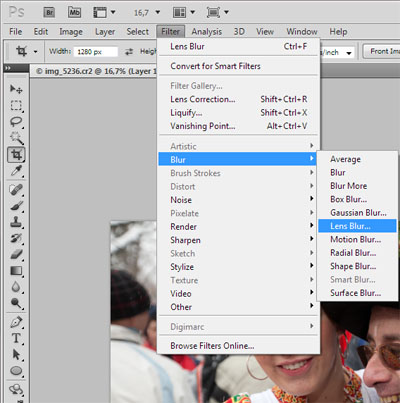The width and height of the screenshot is (400, 403).
Task: Click the Front Image button
Action: (381, 52)
